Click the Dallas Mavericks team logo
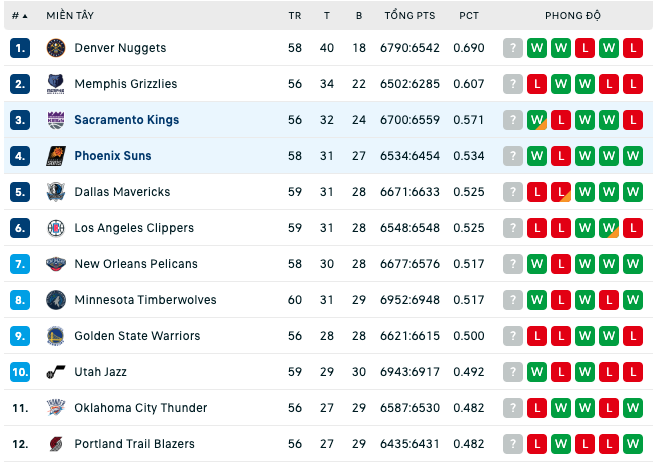This screenshot has height=466, width=658. pyautogui.click(x=56, y=192)
